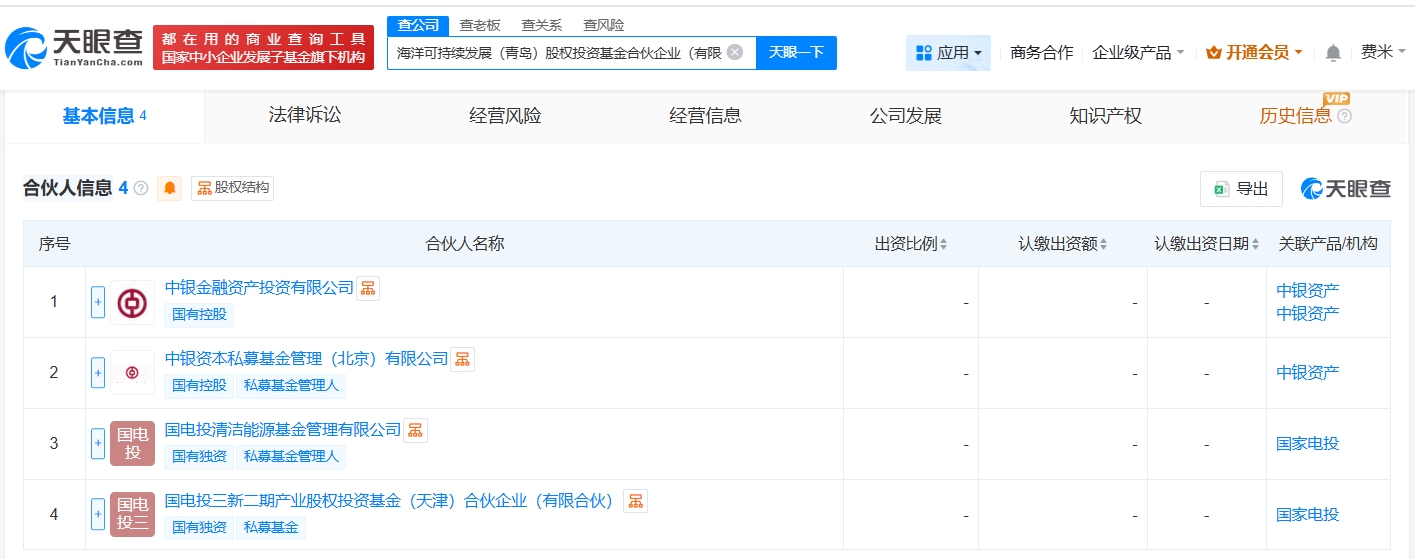Expand row 3 国电投清洁能源 plus toggle
The image size is (1415, 559).
pyautogui.click(x=98, y=444)
